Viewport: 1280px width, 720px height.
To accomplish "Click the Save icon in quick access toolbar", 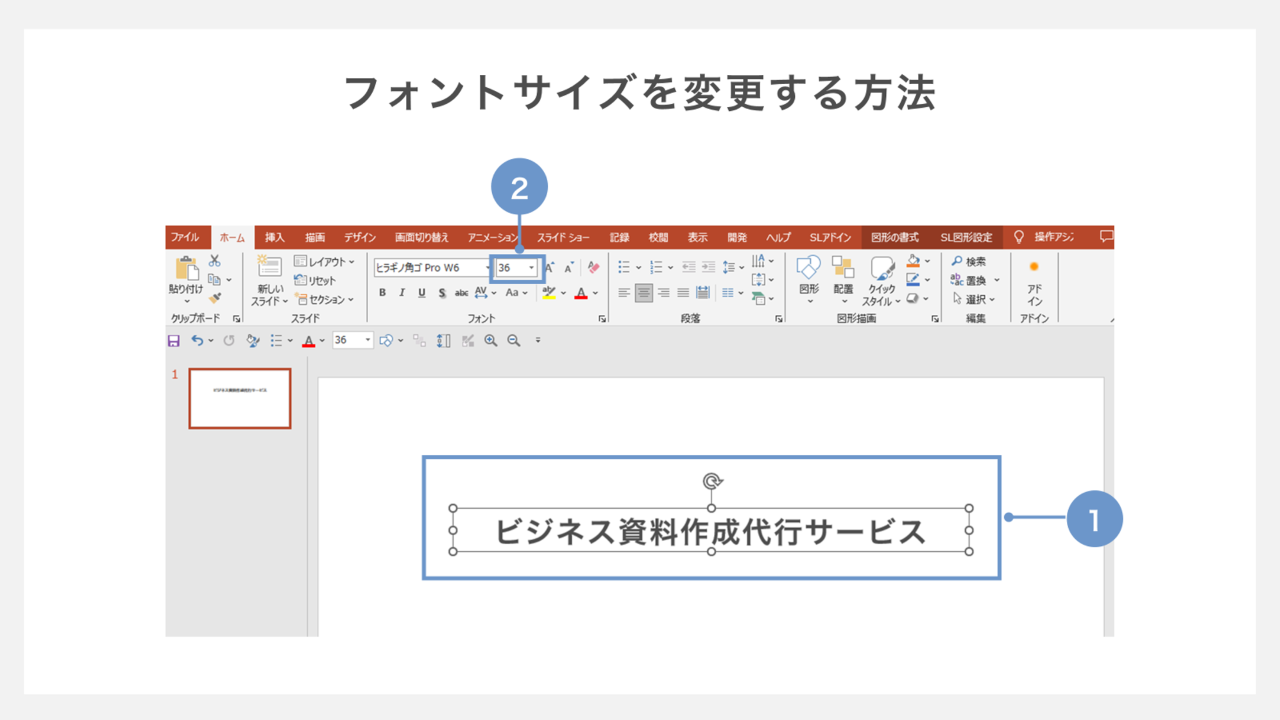I will [174, 341].
